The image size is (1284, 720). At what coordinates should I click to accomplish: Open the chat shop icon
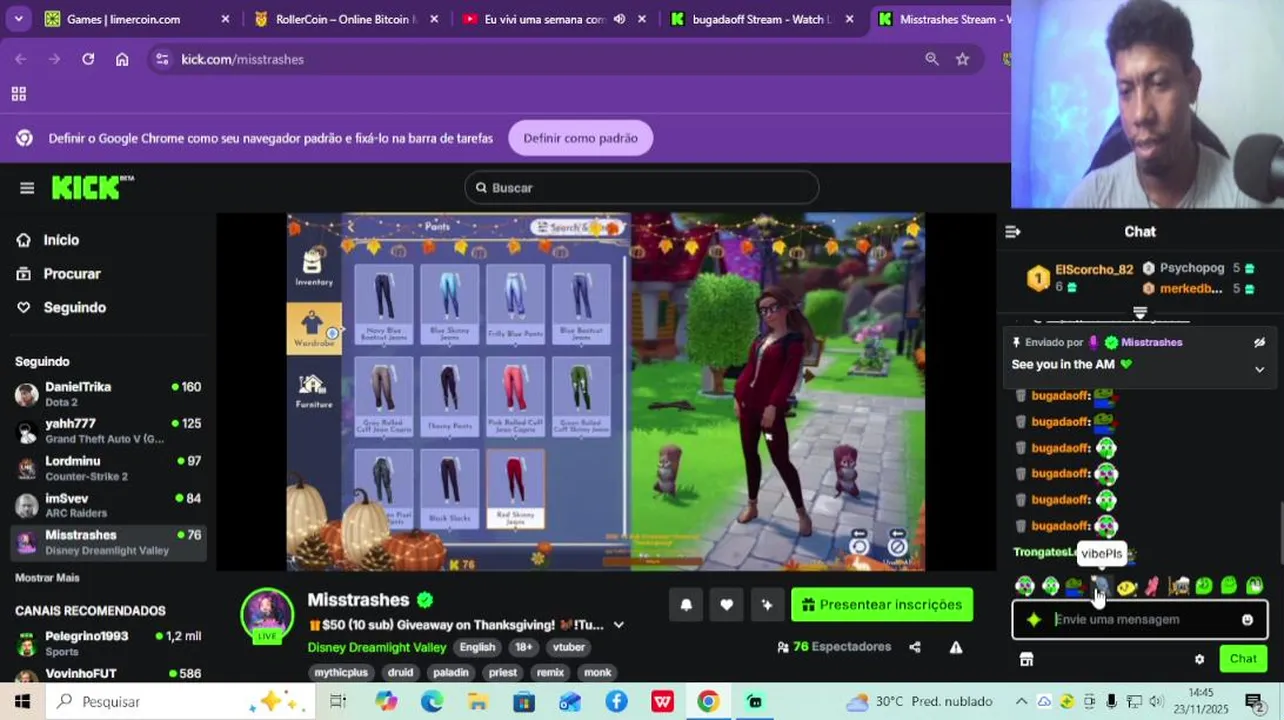tap(1026, 659)
